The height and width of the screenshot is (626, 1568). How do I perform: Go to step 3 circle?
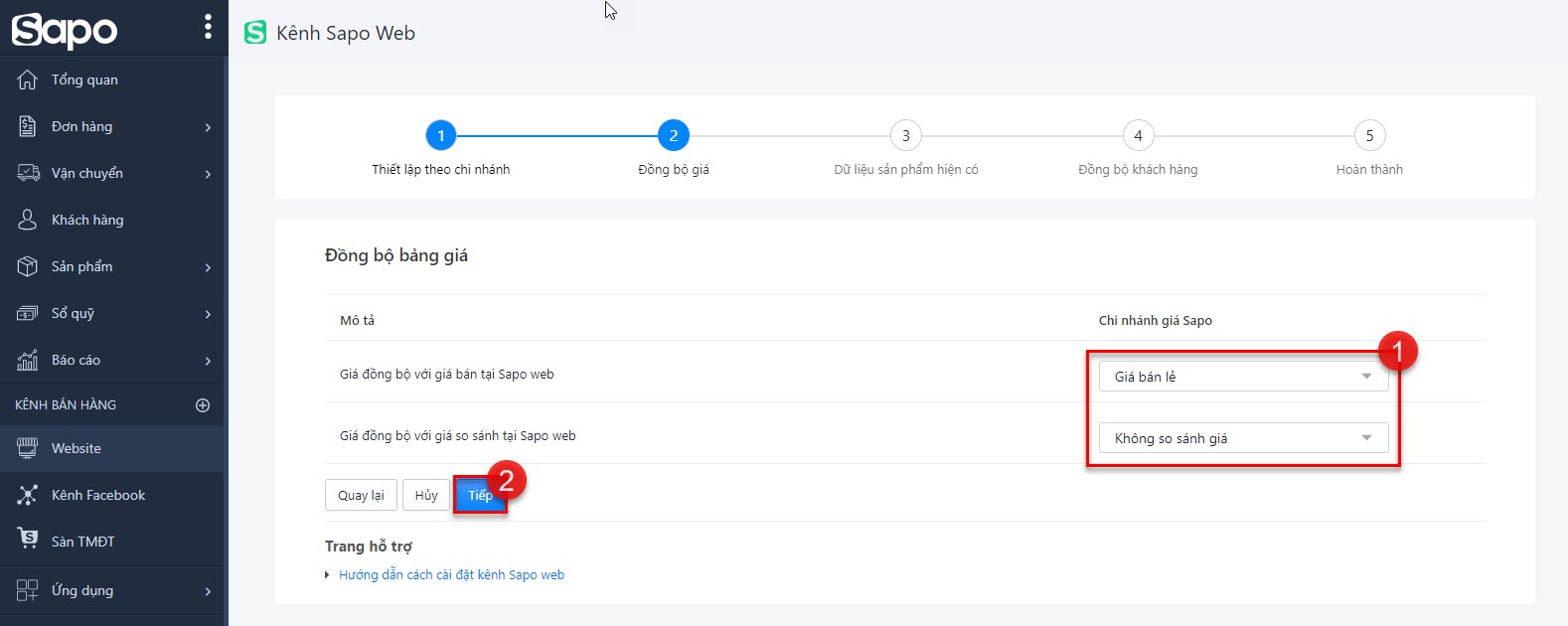pyautogui.click(x=905, y=135)
